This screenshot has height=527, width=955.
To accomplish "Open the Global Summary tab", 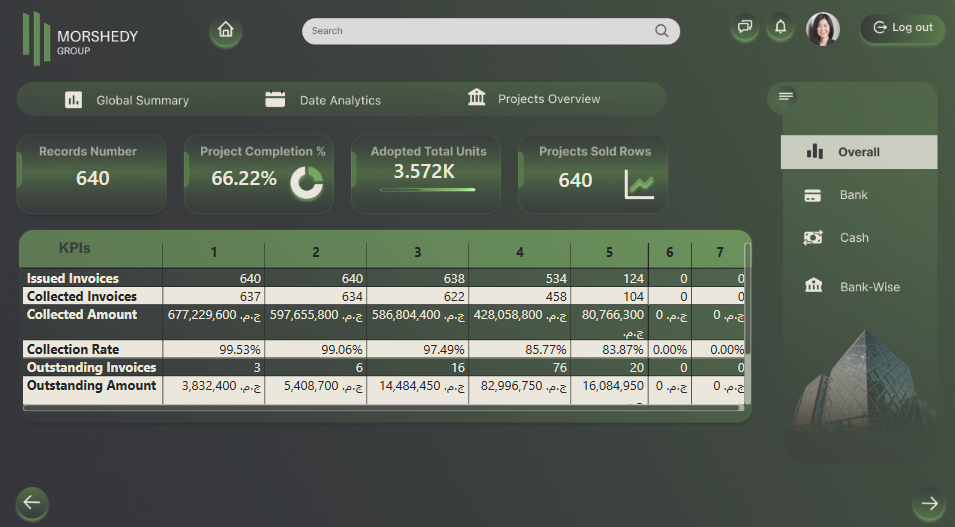I will click(127, 100).
